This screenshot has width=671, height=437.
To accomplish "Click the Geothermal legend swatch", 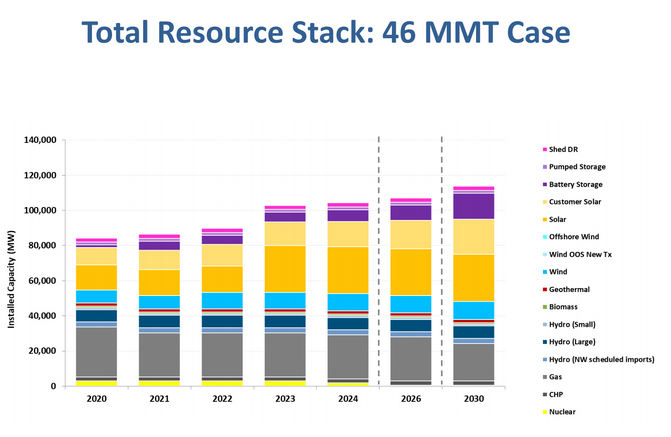I will 545,289.
